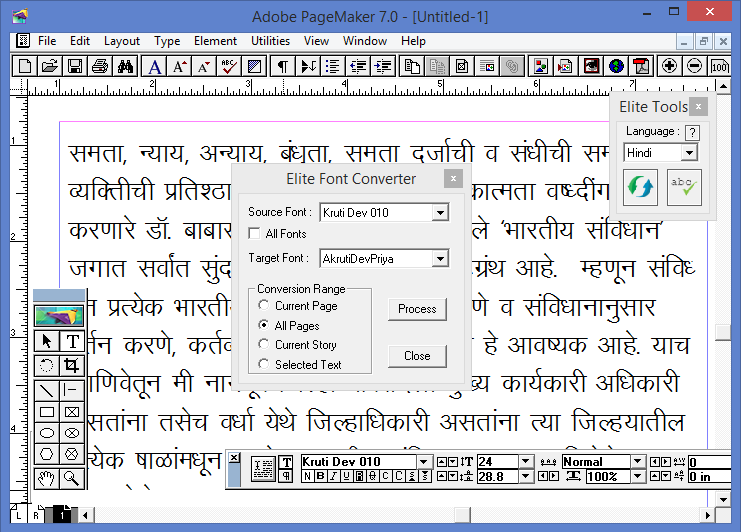
Task: Open the Type menu
Action: click(167, 41)
